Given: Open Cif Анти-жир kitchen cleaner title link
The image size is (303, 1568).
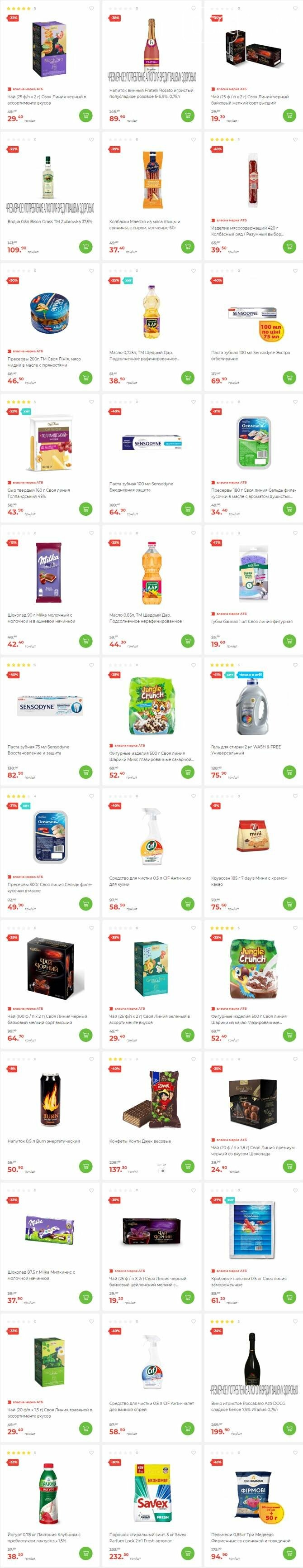Looking at the screenshot, I should [x=150, y=881].
